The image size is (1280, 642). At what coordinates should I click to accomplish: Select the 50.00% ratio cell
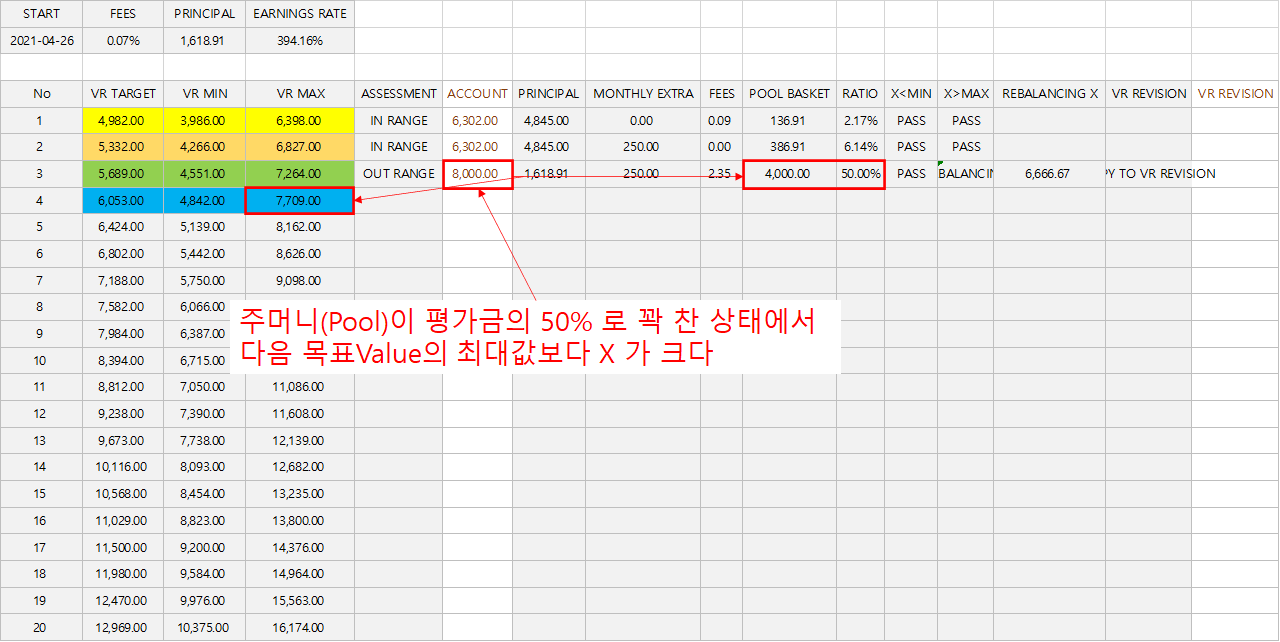click(860, 174)
